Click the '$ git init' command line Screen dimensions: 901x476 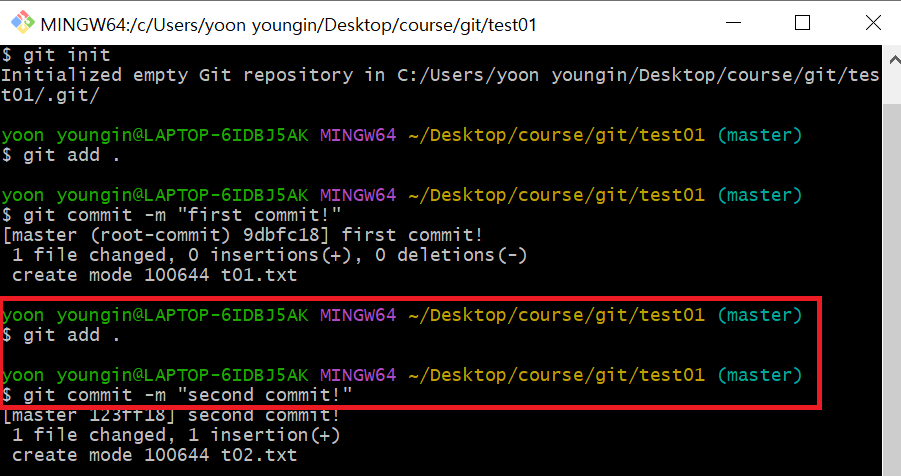56,55
